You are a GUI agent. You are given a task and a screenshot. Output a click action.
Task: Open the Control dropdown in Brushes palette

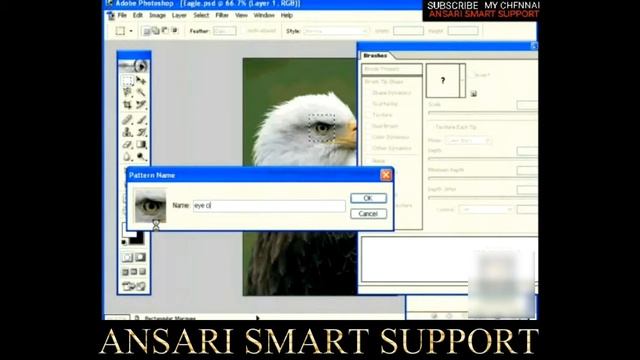coord(486,209)
